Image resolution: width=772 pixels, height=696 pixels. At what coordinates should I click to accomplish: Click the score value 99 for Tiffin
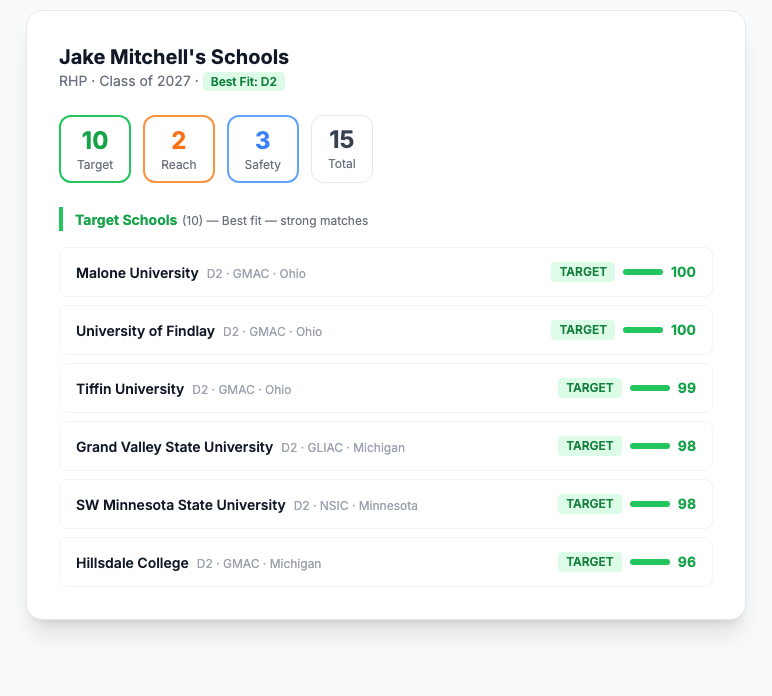(x=687, y=388)
